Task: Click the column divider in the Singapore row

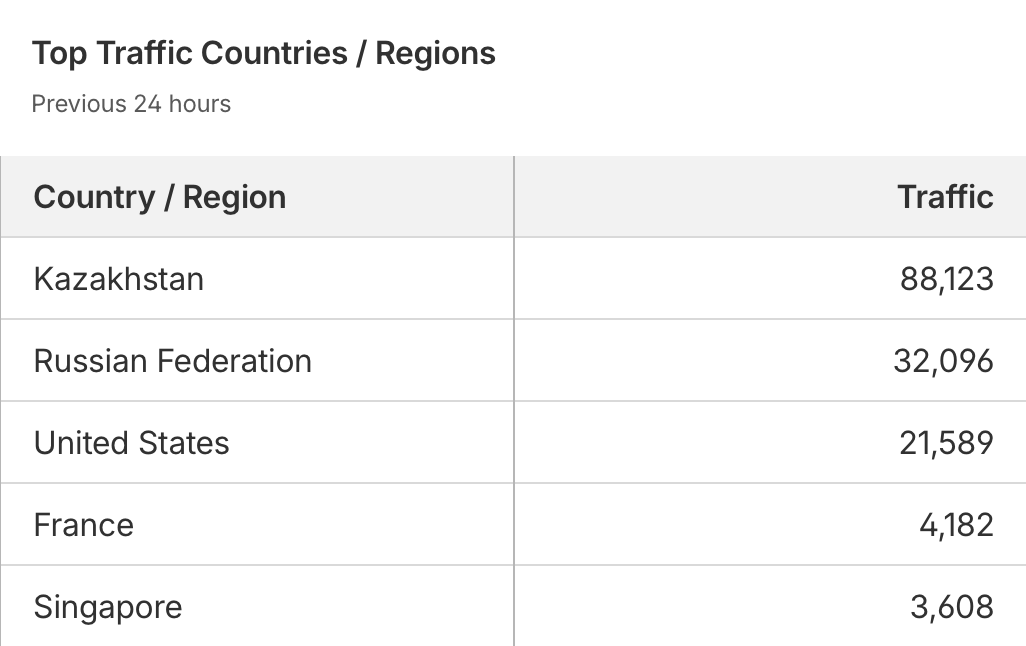Action: click(x=514, y=607)
